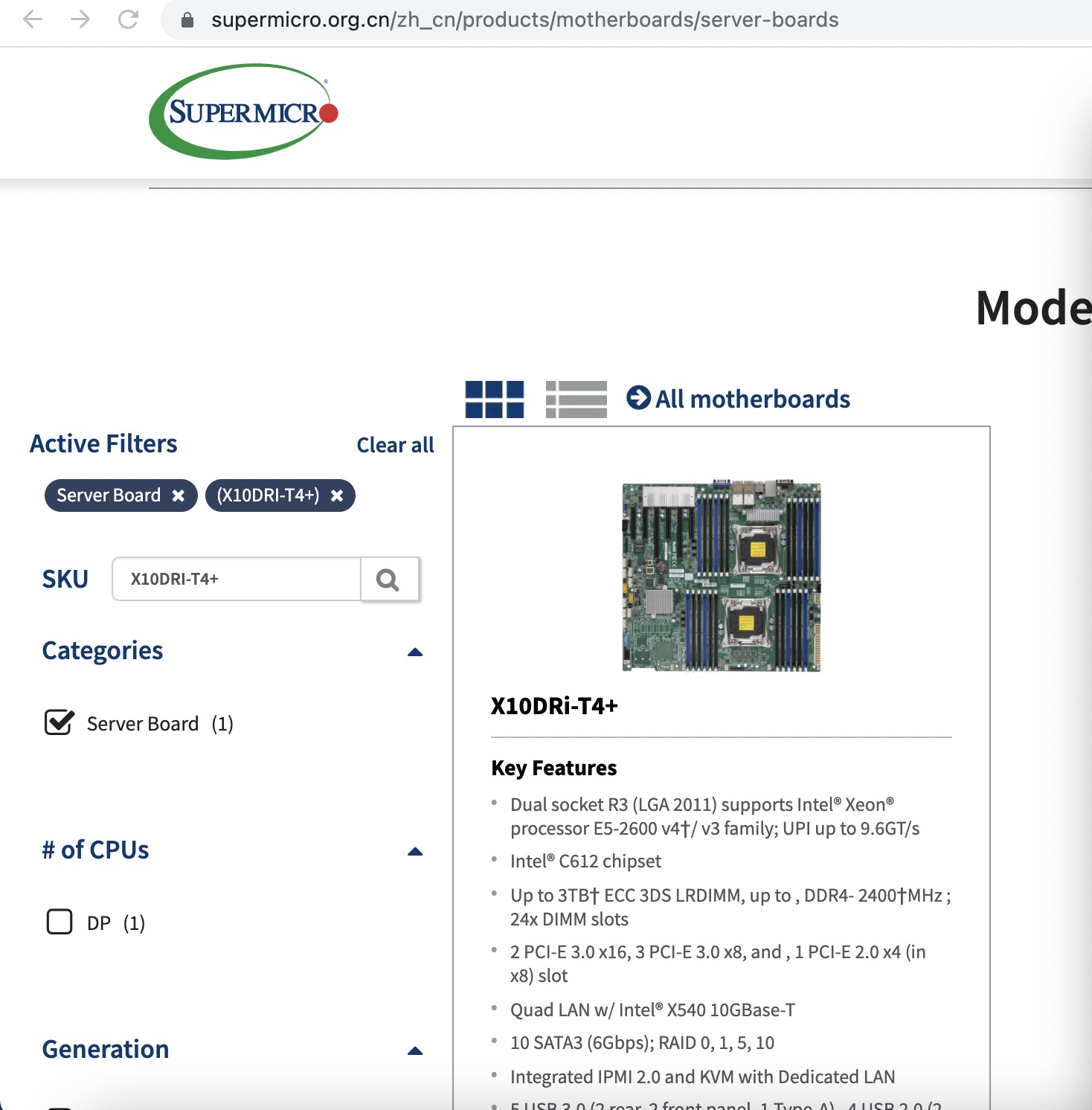Go forward in browser history
The height and width of the screenshot is (1110, 1092).
click(80, 20)
